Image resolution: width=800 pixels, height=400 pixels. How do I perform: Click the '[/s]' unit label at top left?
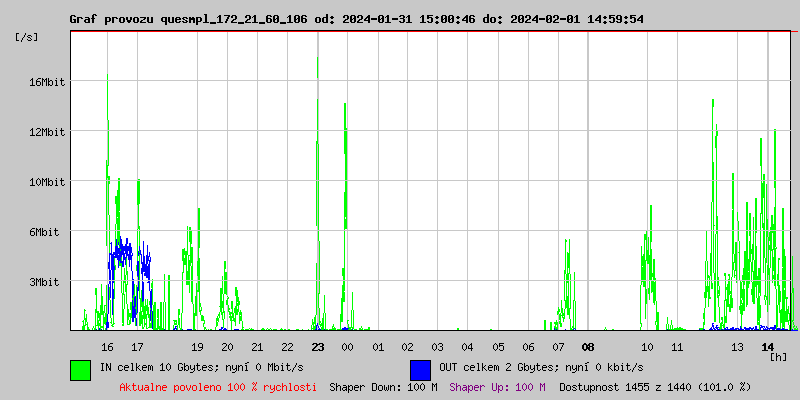pyautogui.click(x=27, y=37)
